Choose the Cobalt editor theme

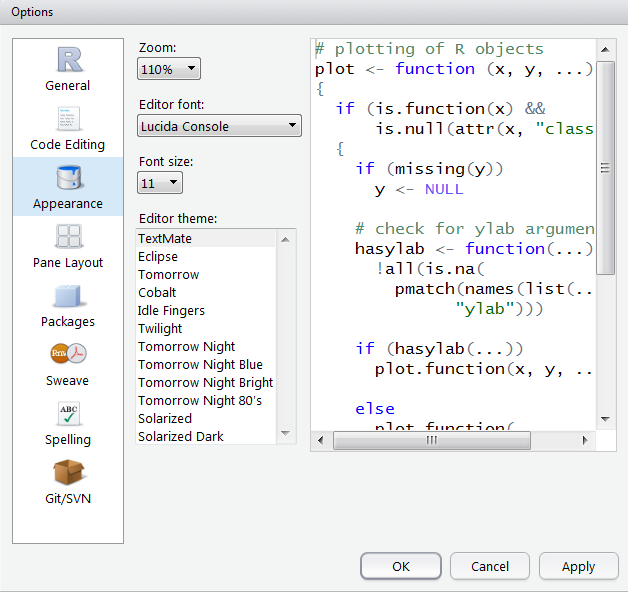tap(157, 292)
